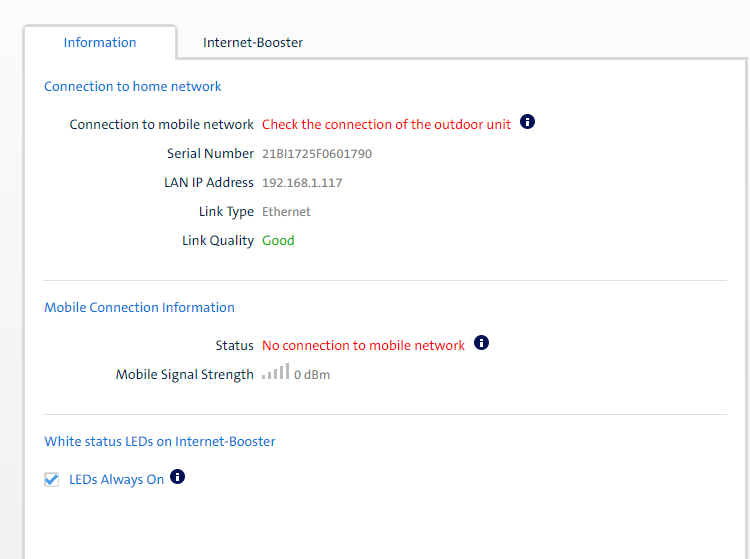Click info icon beside outdoor unit warning
Screen dimensions: 750x559
point(528,123)
